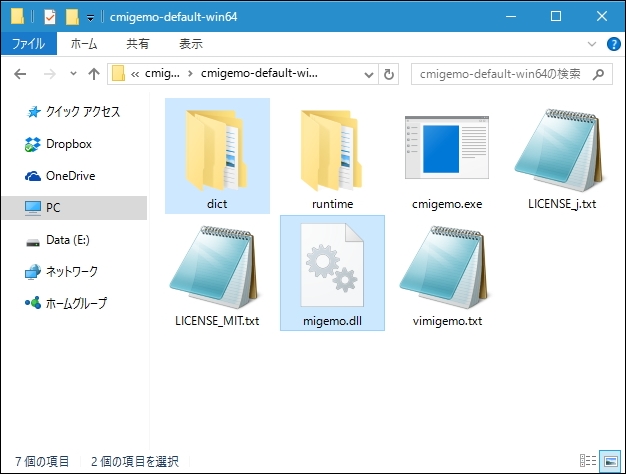Viewport: 626px width, 474px height.
Task: Open the runtime folder
Action: click(x=332, y=156)
